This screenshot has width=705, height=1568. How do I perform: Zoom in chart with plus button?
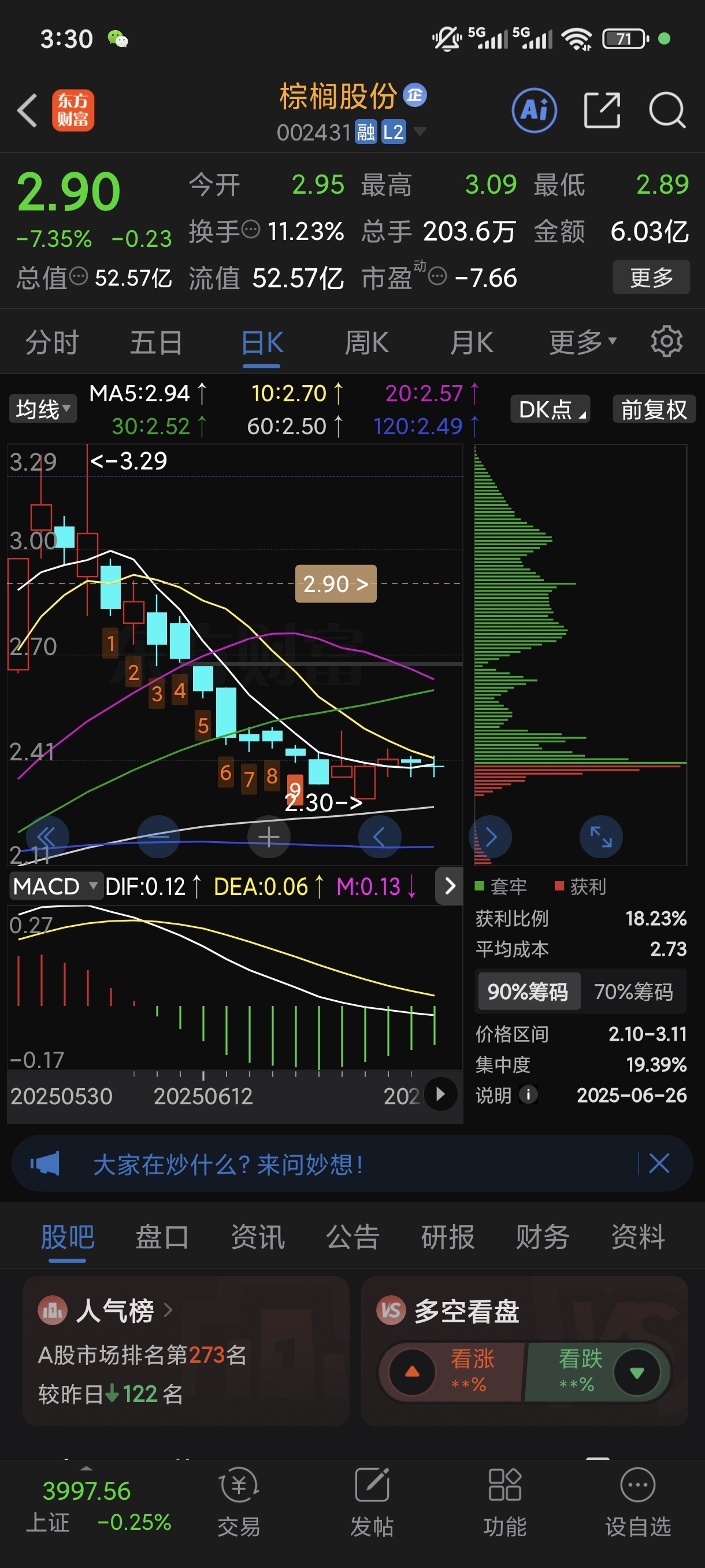coord(269,837)
